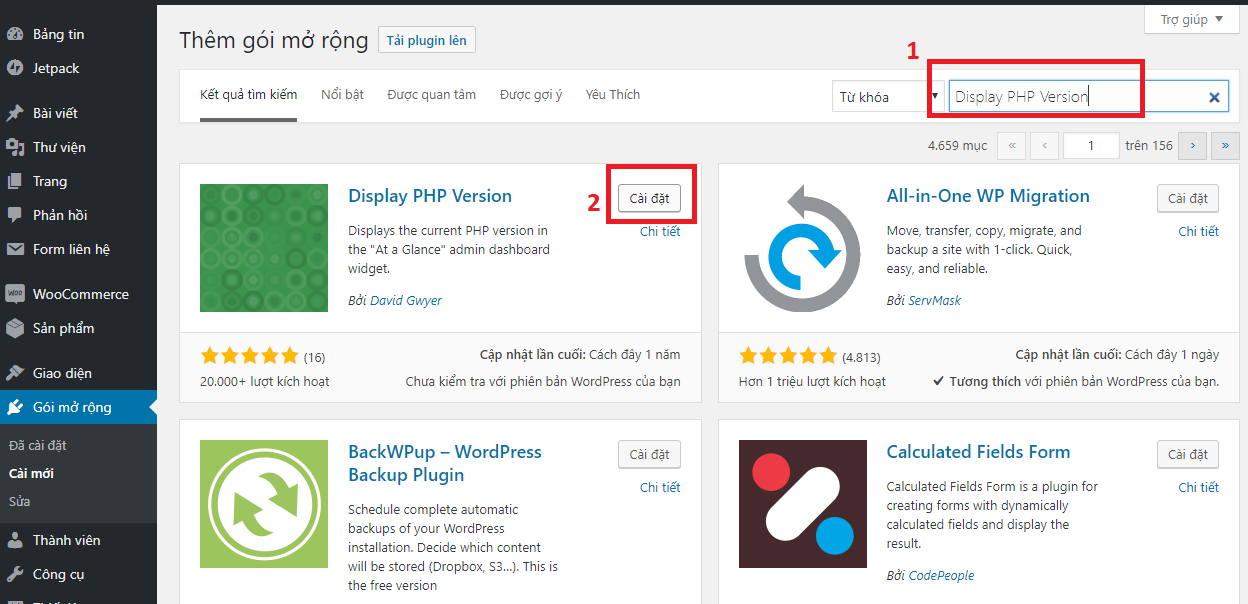Click the Form liên hệ envelope icon
This screenshot has height=604, width=1248.
coord(15,249)
